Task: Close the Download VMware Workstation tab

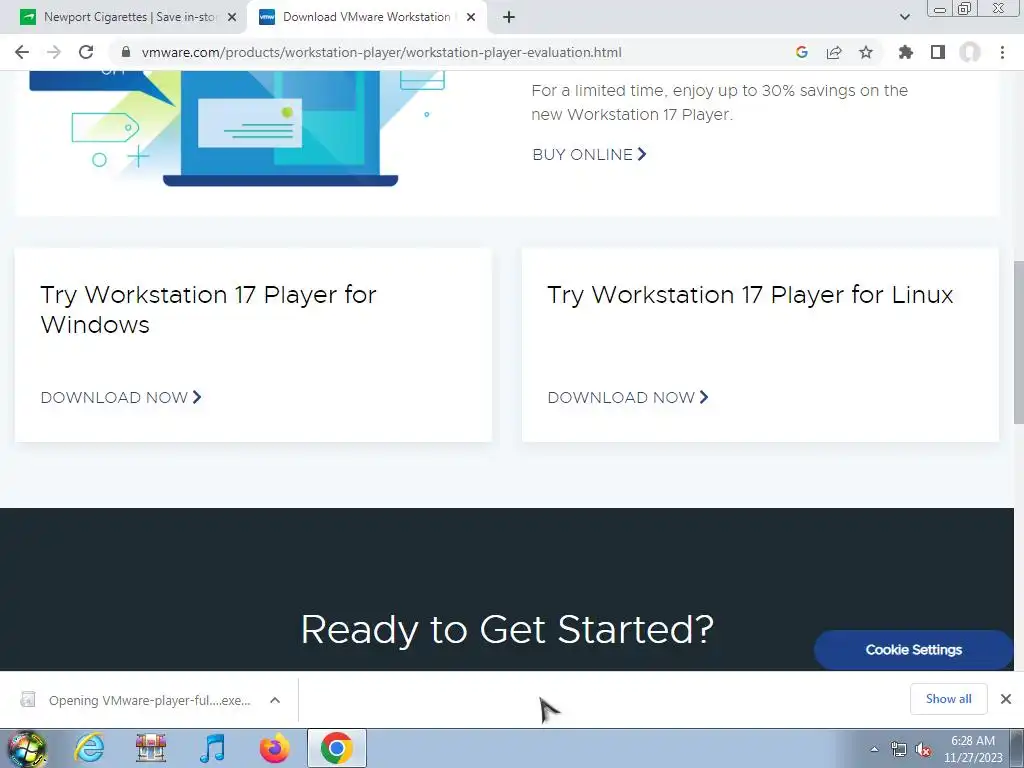Action: (471, 18)
